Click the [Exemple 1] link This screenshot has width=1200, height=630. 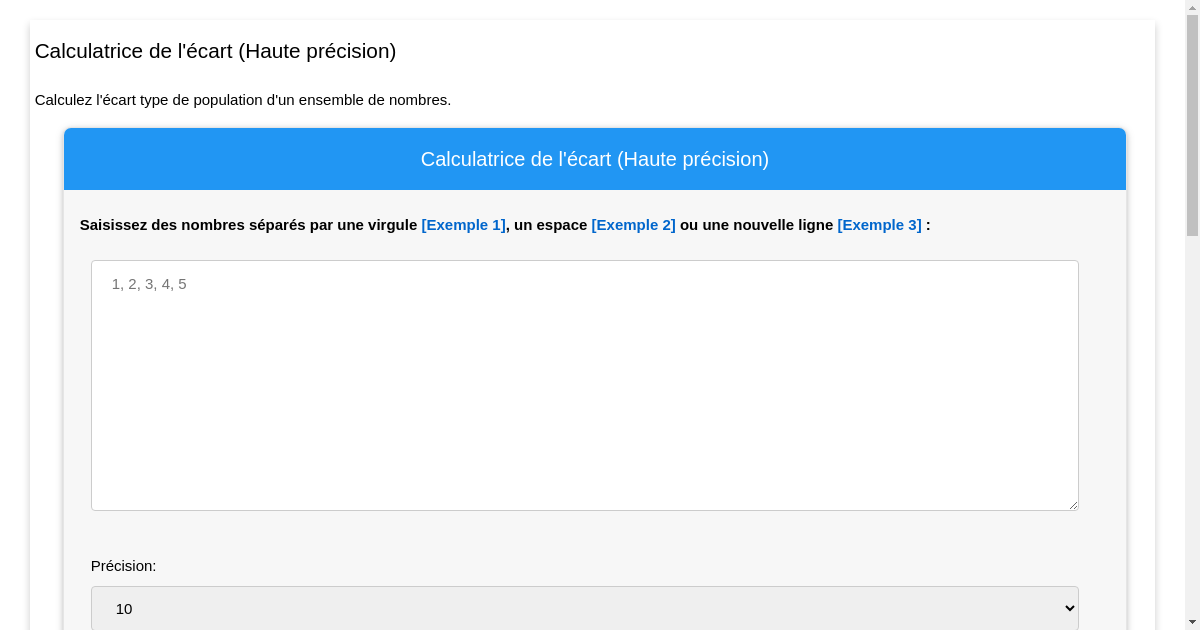pyautogui.click(x=463, y=225)
